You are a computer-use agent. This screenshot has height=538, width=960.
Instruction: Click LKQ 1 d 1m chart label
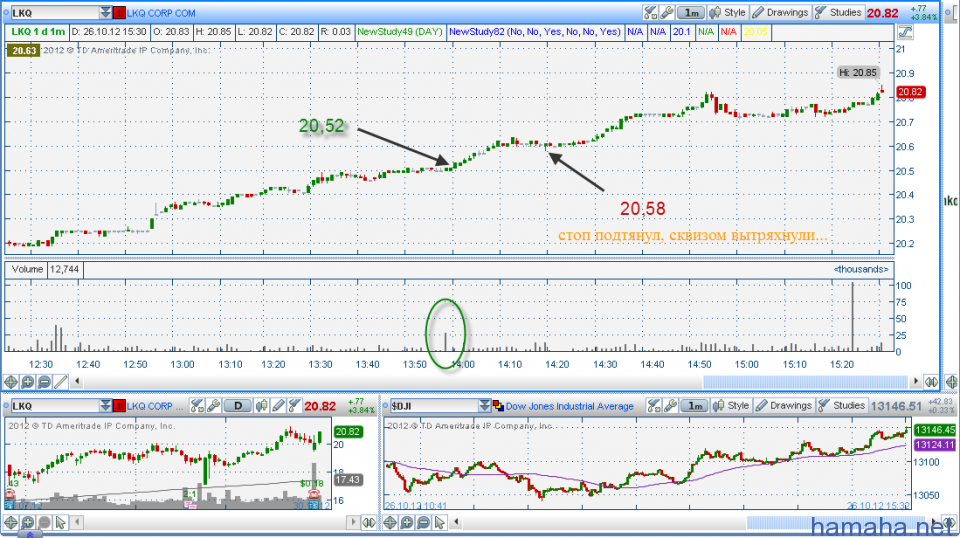pos(38,32)
